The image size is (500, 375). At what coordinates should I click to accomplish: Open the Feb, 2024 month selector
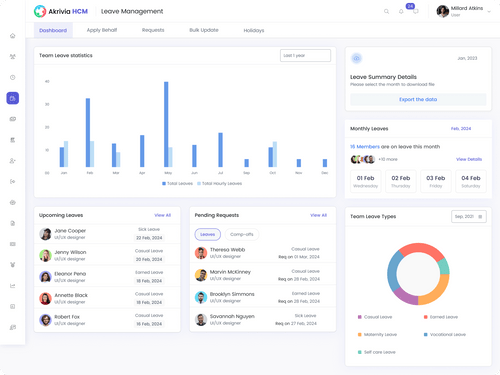[x=461, y=129]
